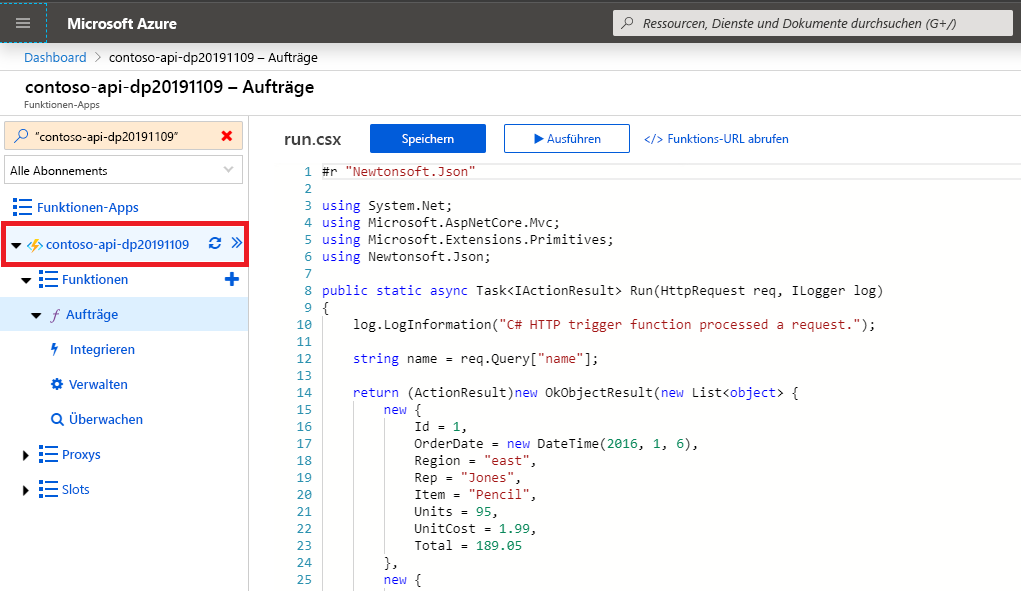Open the Funktions-URL abrufen link
This screenshot has height=591, width=1021.
[x=717, y=138]
